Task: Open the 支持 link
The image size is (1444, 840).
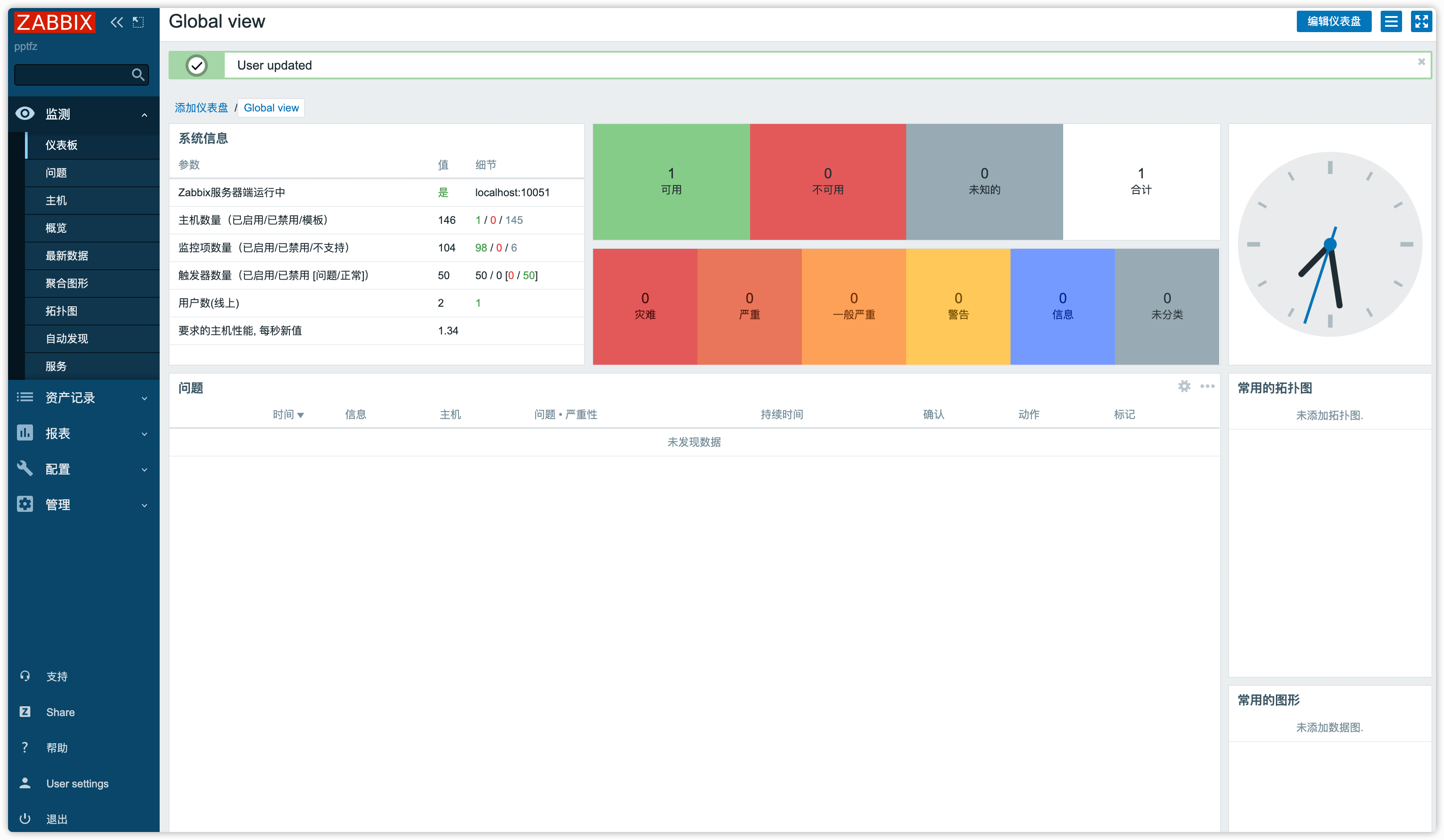Action: pyautogui.click(x=57, y=676)
